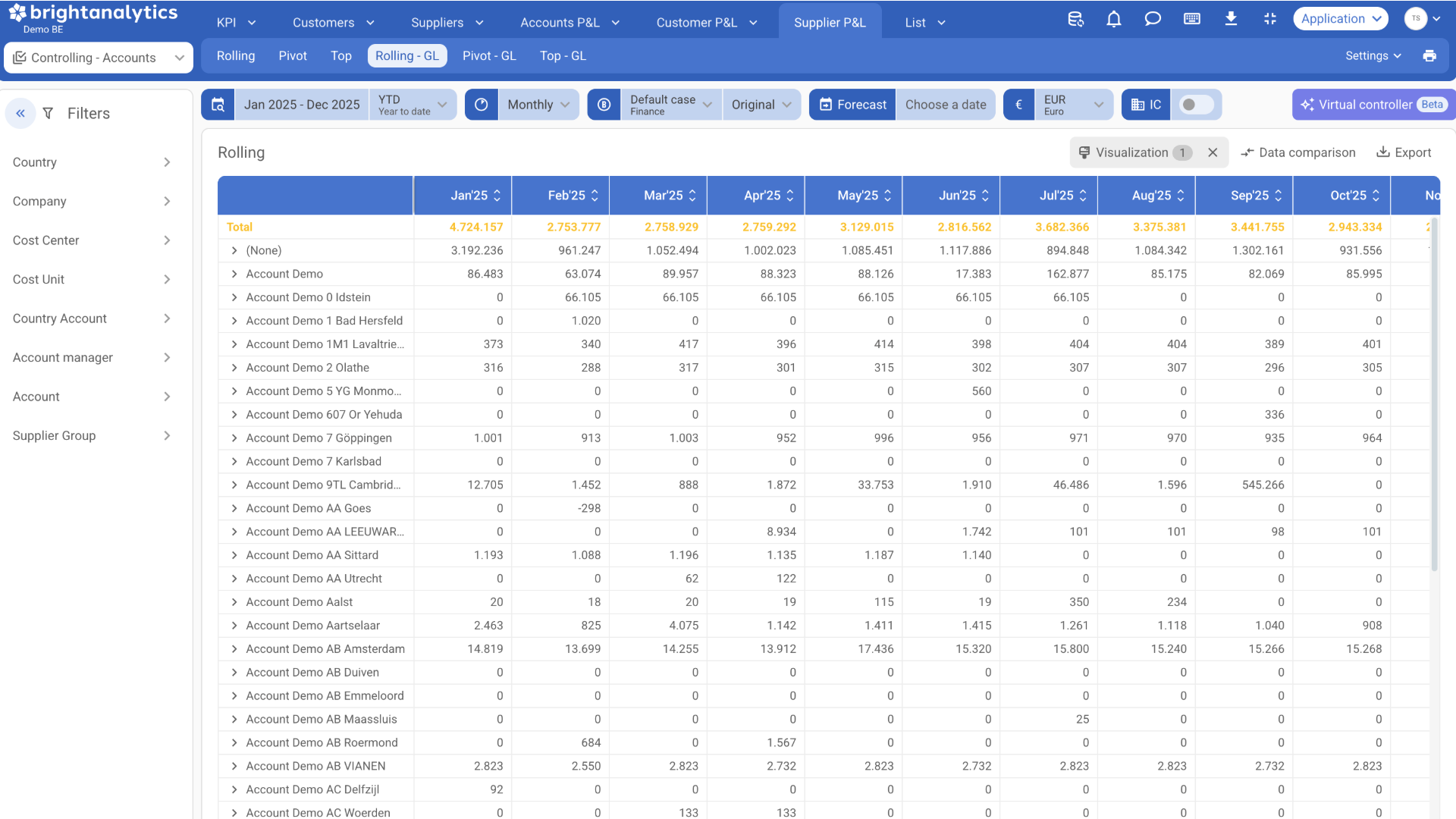Open the EUR currency dropdown

(x=1072, y=105)
